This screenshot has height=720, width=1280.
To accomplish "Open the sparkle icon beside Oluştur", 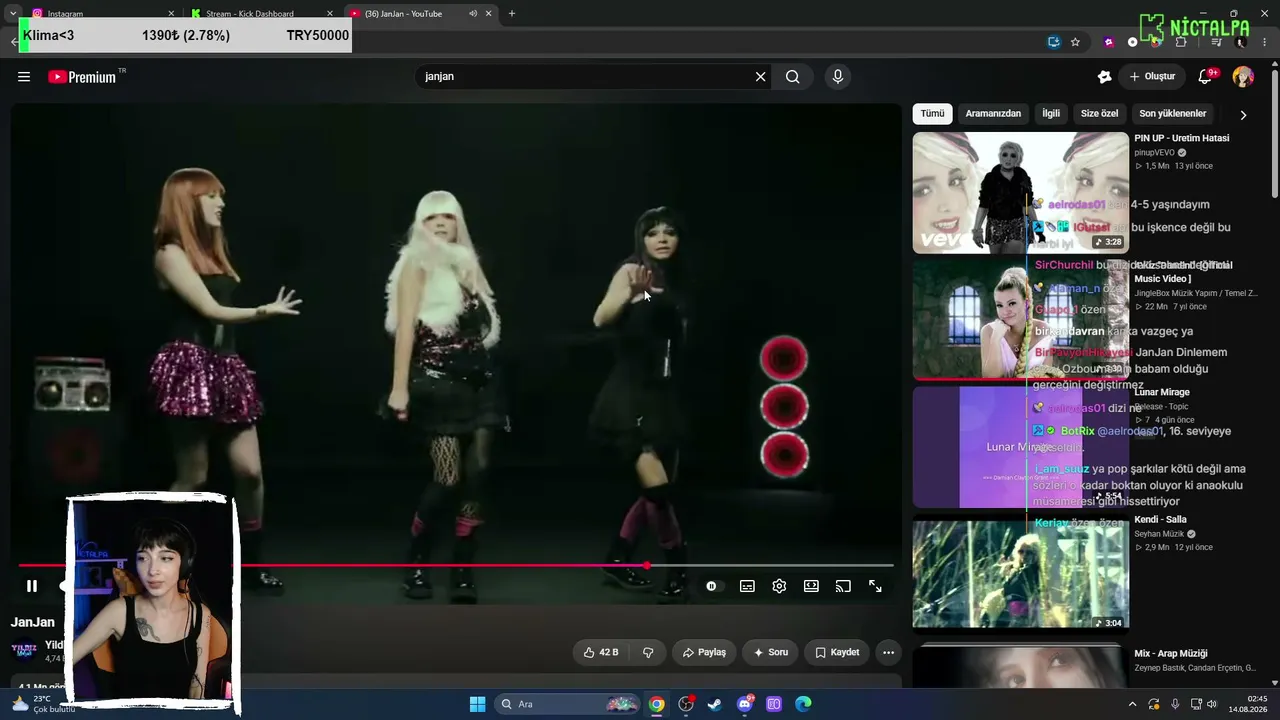I will coord(1104,77).
